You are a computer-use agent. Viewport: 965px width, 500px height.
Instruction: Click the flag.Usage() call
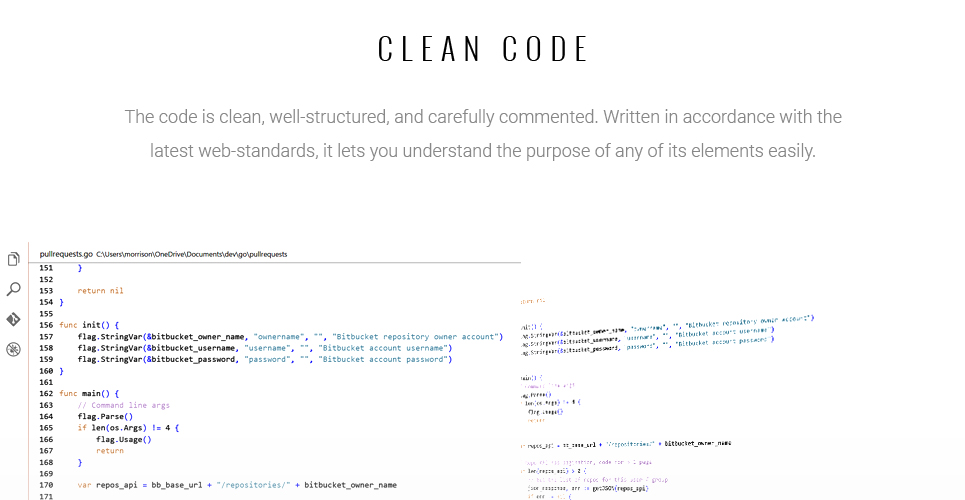124,439
